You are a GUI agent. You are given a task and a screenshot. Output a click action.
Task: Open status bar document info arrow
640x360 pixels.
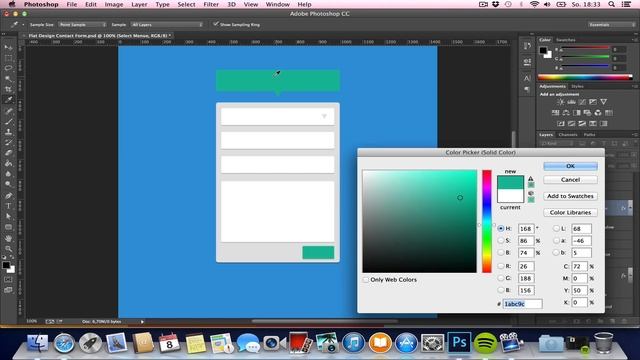[142, 322]
